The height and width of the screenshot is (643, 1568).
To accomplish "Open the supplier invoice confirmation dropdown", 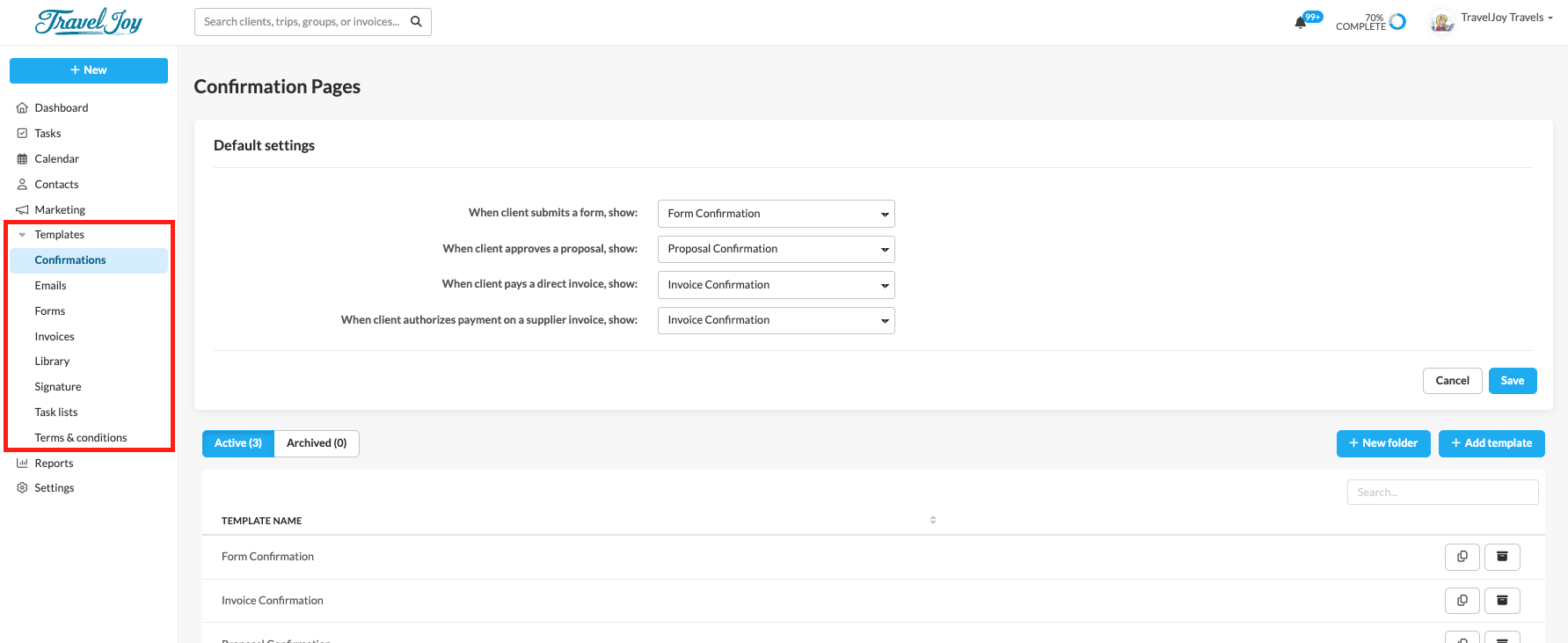I will tap(777, 320).
